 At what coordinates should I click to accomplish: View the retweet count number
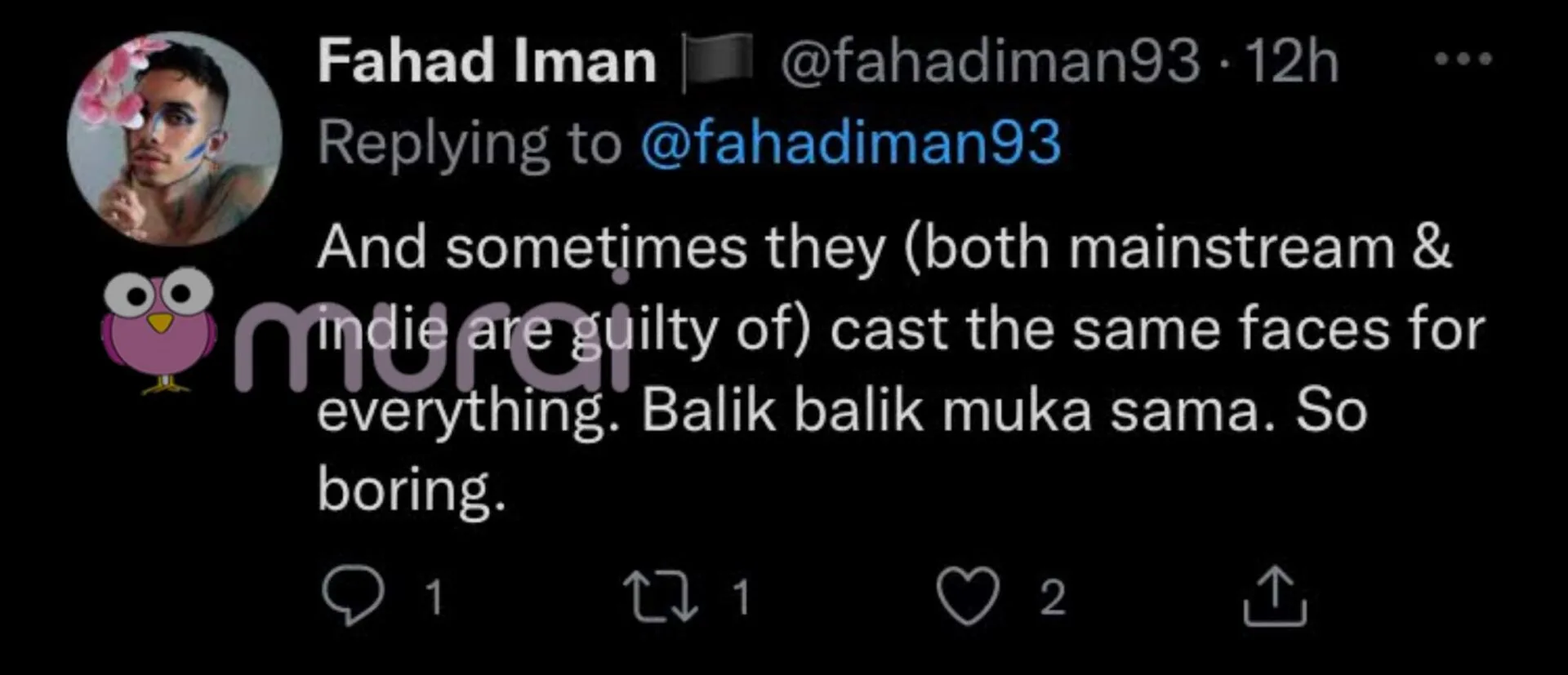coord(741,597)
